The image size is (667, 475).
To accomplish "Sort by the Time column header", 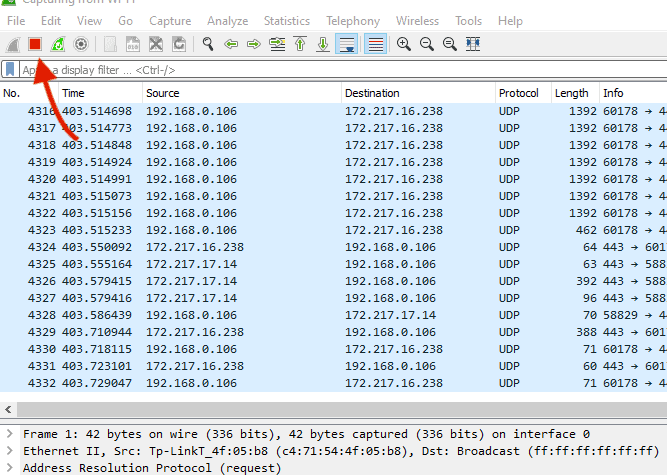I will pos(100,93).
